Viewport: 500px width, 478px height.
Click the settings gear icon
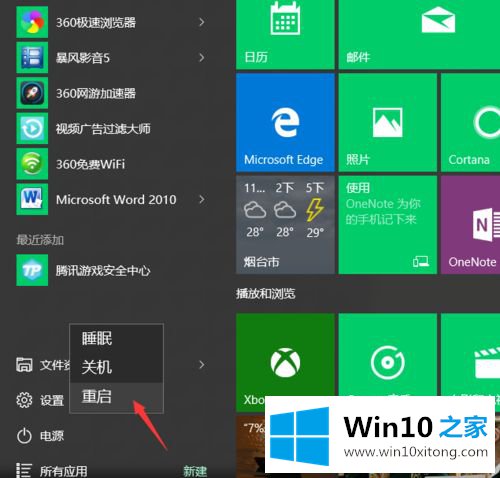tap(24, 400)
